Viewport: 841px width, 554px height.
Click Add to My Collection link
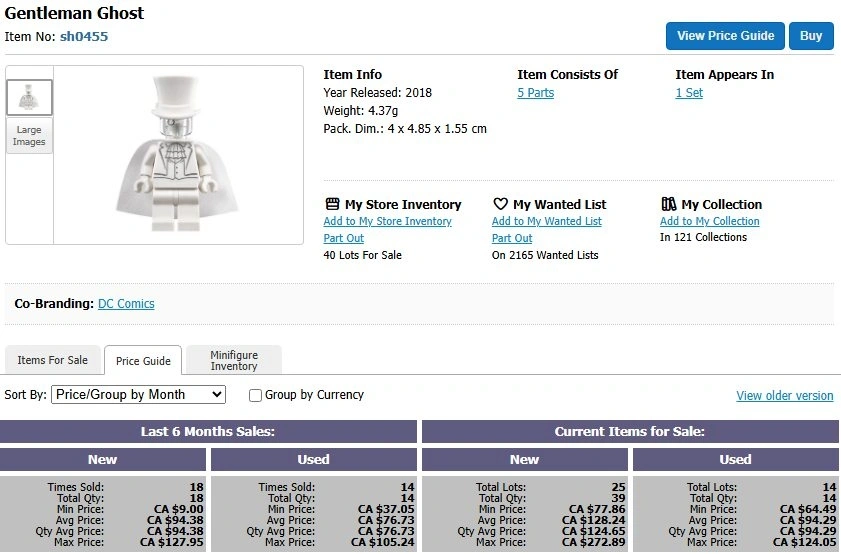(x=709, y=222)
